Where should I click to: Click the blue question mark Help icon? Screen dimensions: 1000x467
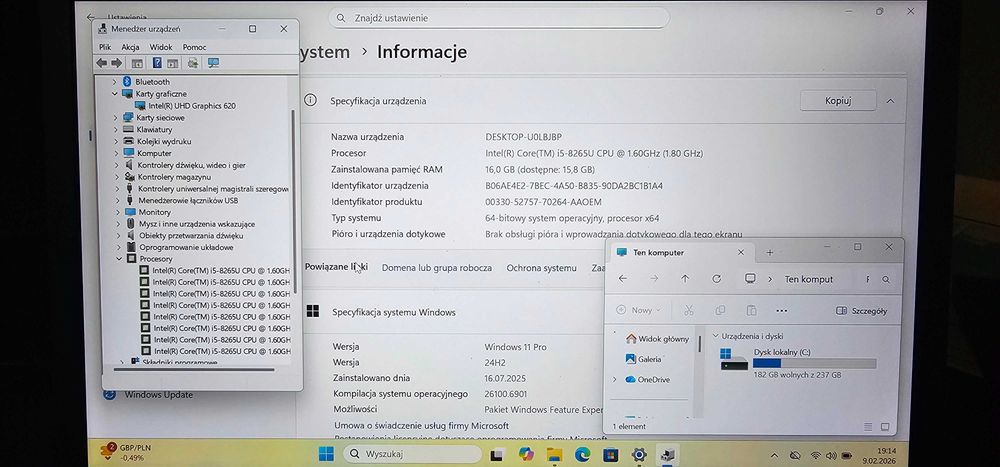coord(157,63)
